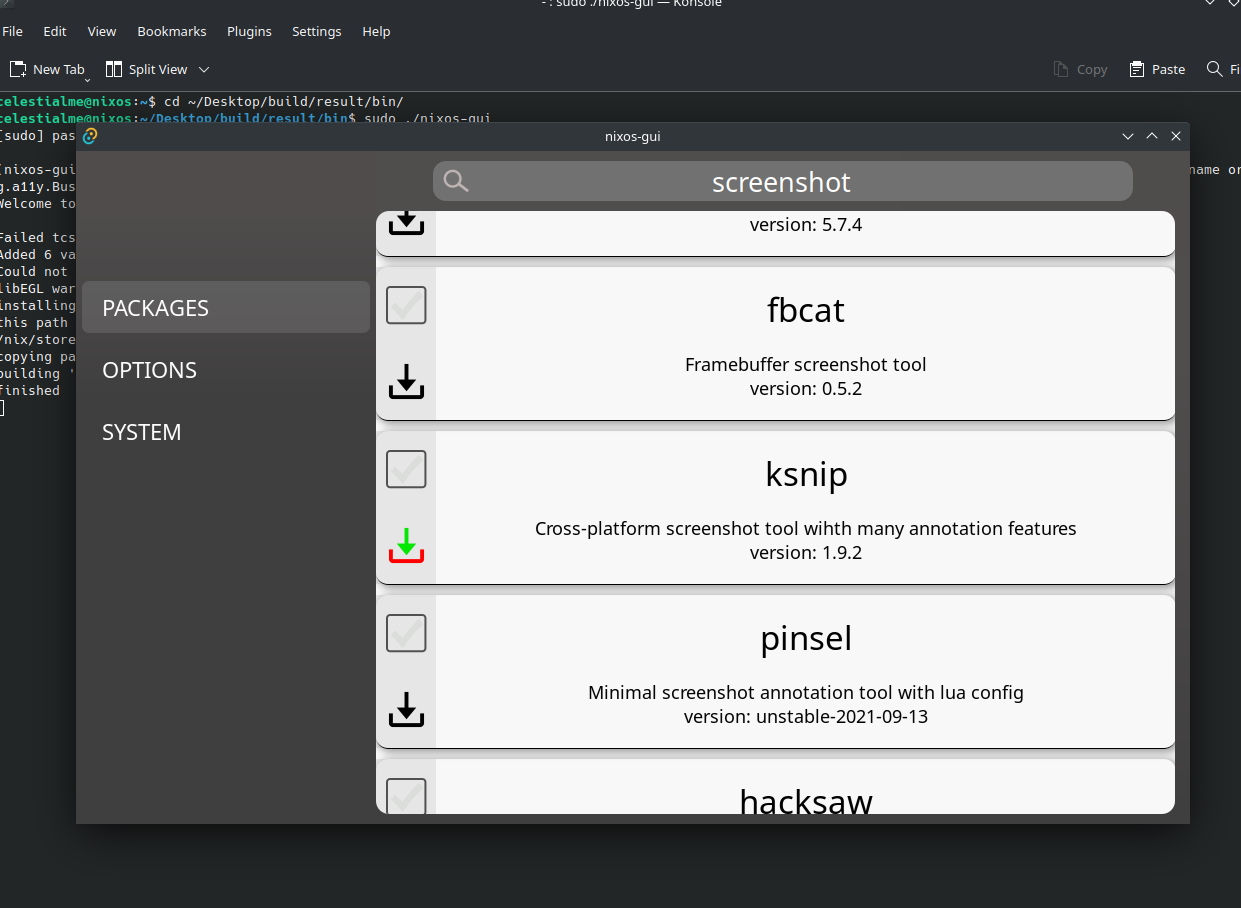This screenshot has width=1241, height=908.
Task: Click the 'version: 1.9.2' text
Action: [806, 552]
